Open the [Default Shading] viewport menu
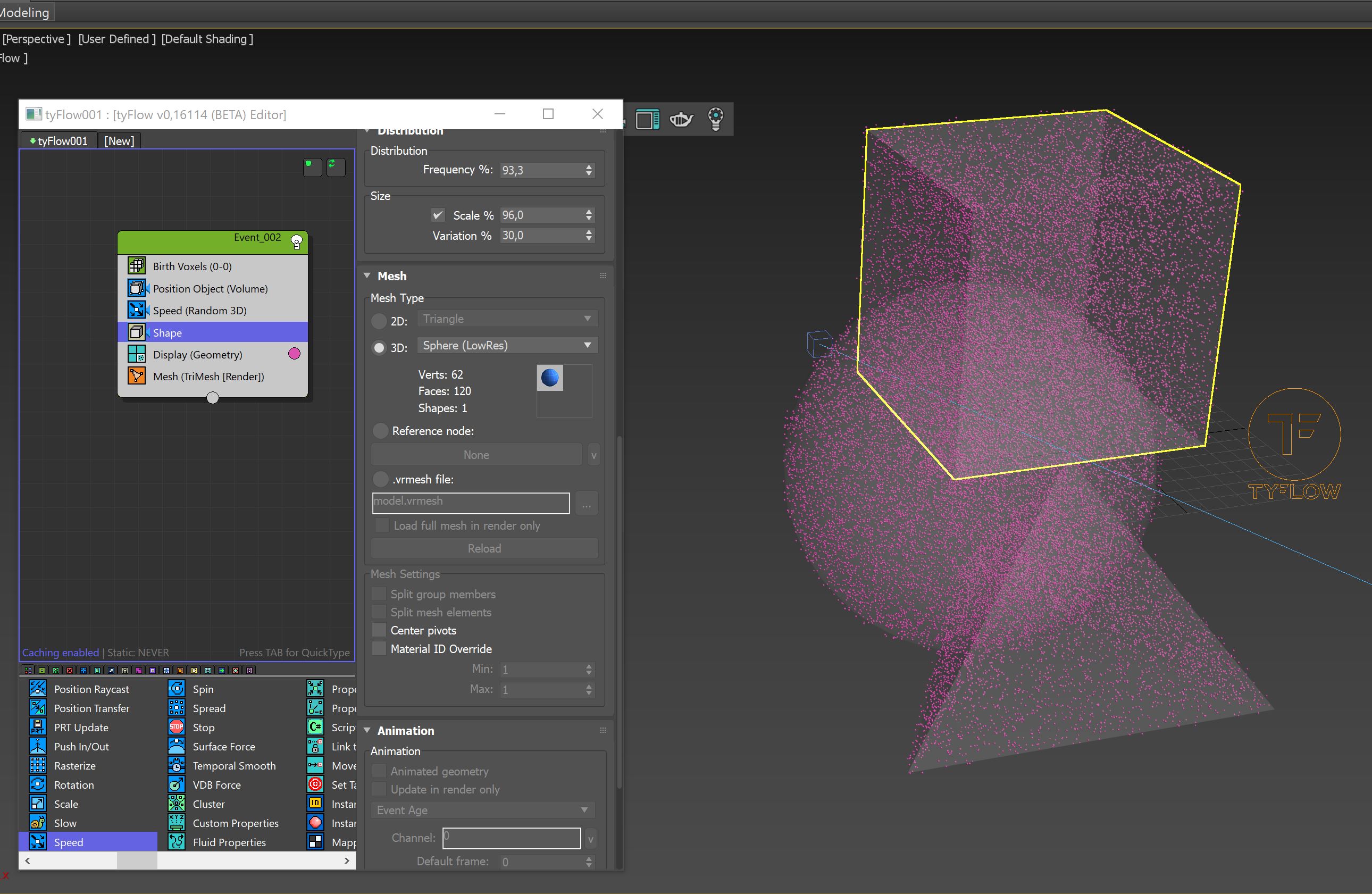Screen dimensions: 1372x894 tap(207, 39)
